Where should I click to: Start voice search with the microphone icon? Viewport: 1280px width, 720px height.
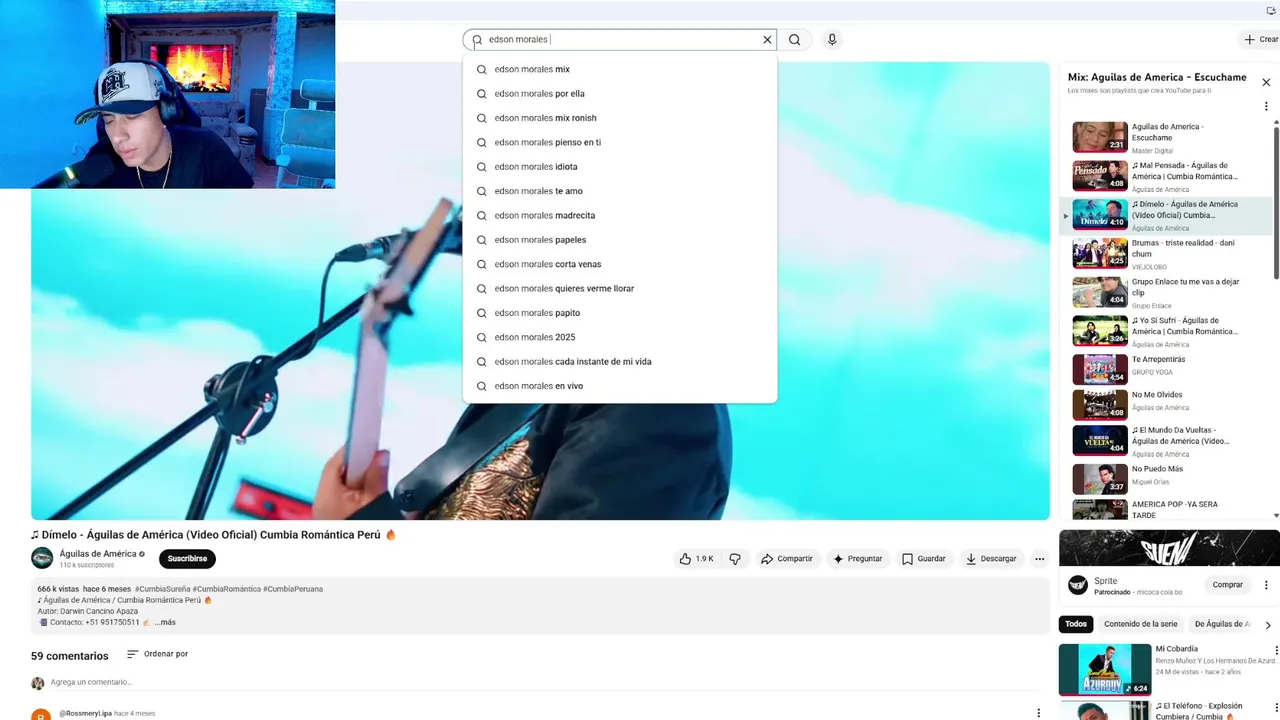click(x=831, y=40)
